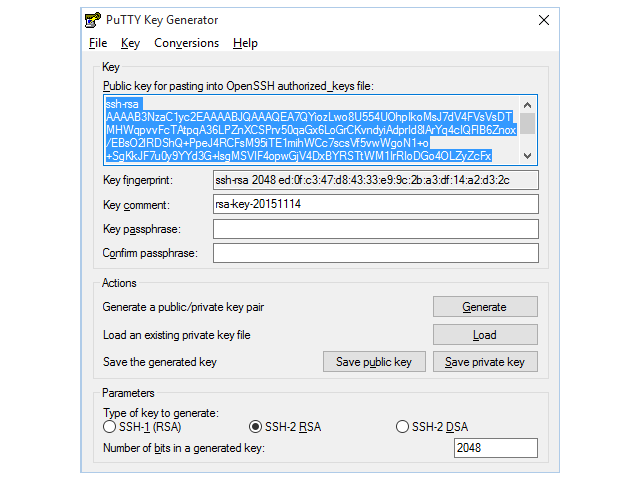640x480 pixels.
Task: Open the File menu
Action: pyautogui.click(x=98, y=43)
